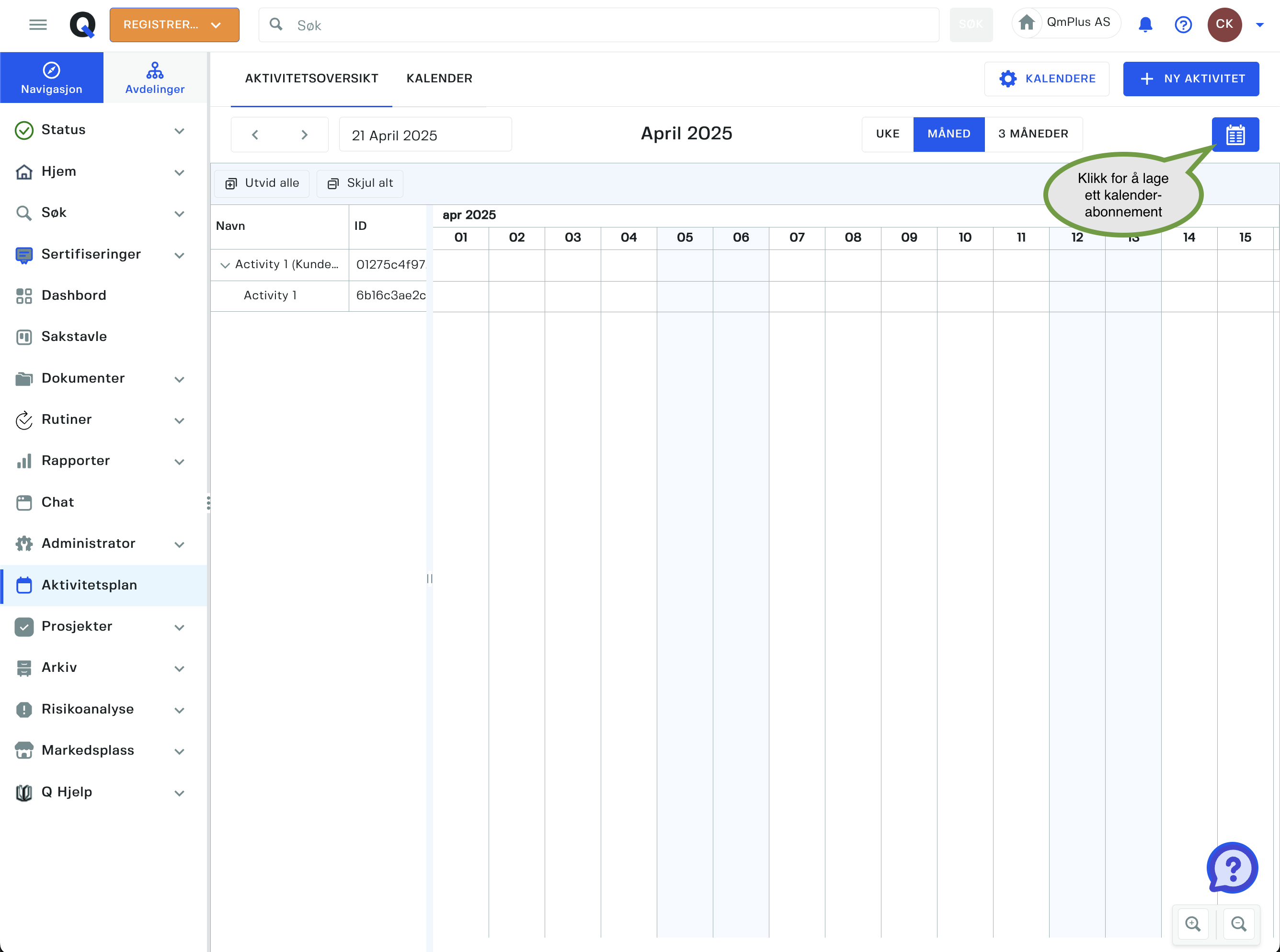Zoom in the Gantt timeline

1193,924
